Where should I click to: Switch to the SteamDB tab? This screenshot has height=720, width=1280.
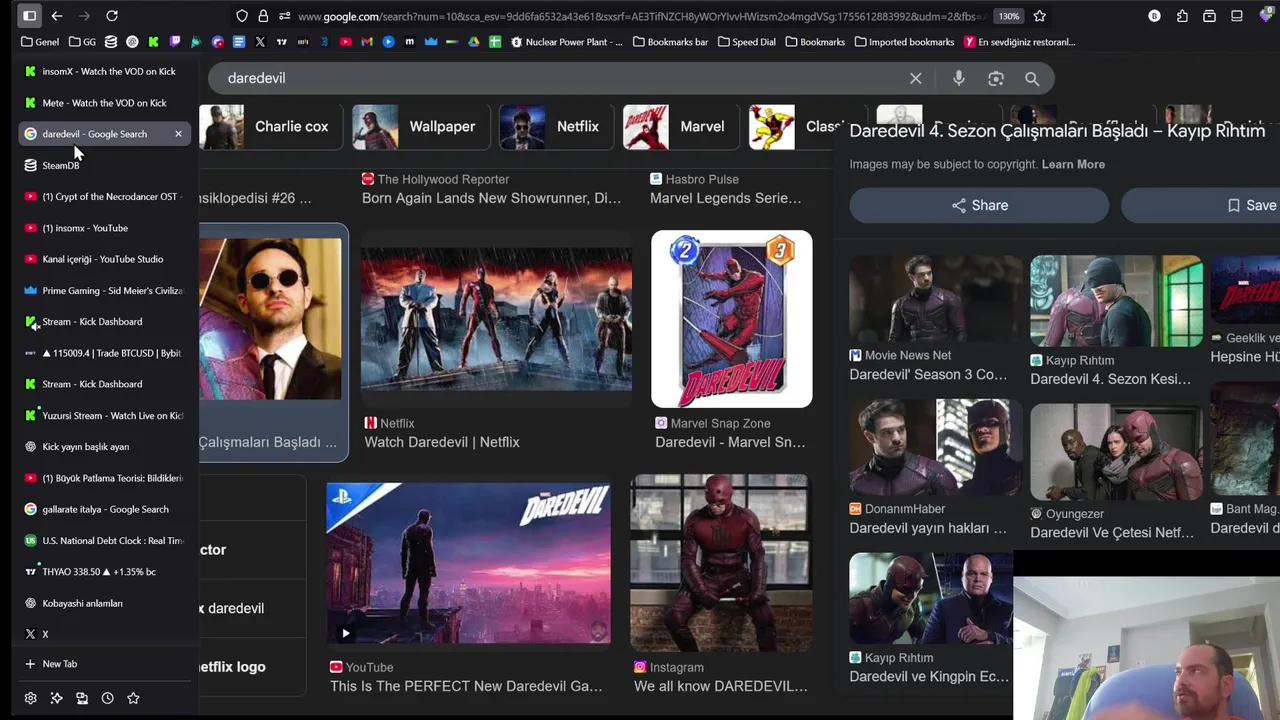[x=104, y=165]
